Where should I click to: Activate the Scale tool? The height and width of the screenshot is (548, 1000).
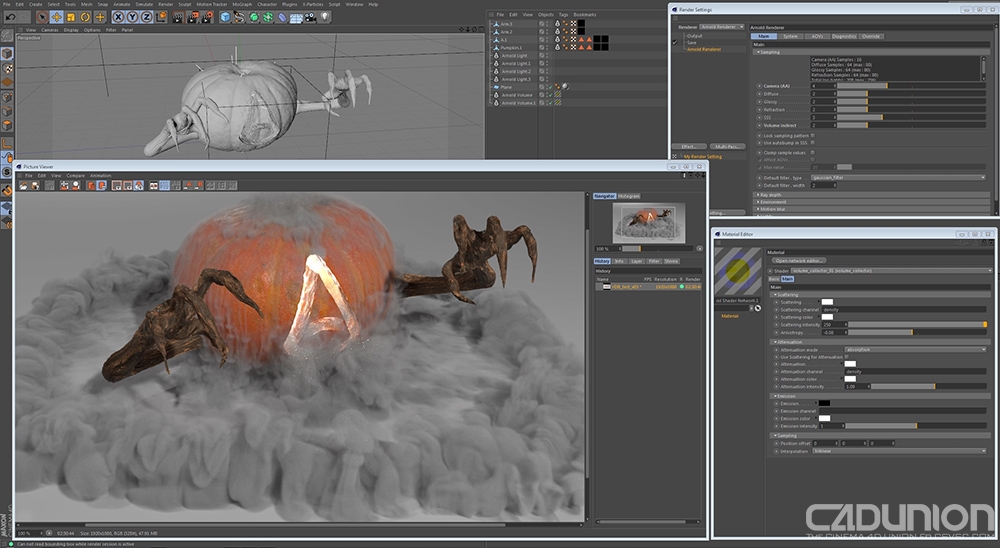(x=71, y=17)
